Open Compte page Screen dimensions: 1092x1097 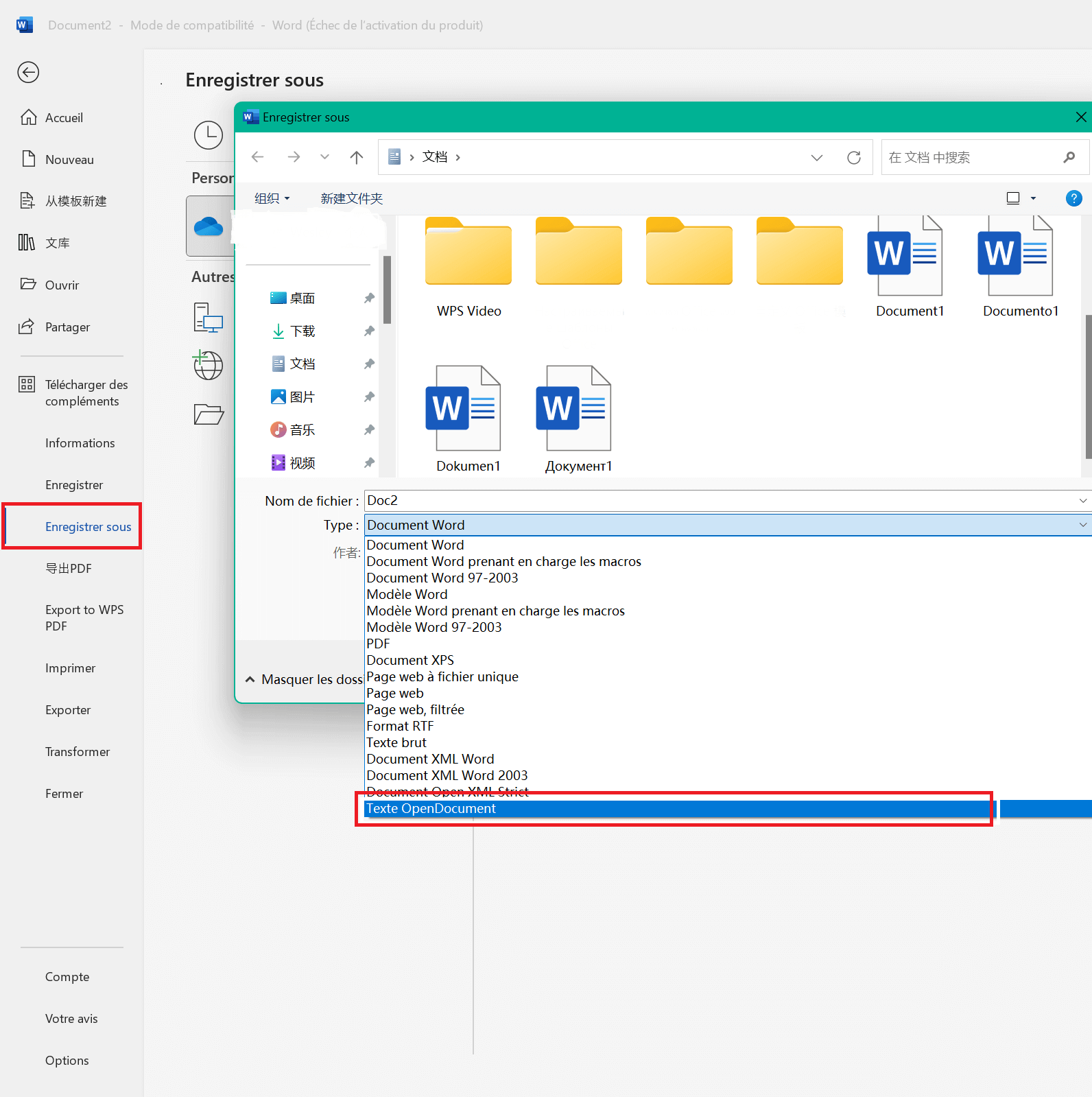click(x=67, y=977)
